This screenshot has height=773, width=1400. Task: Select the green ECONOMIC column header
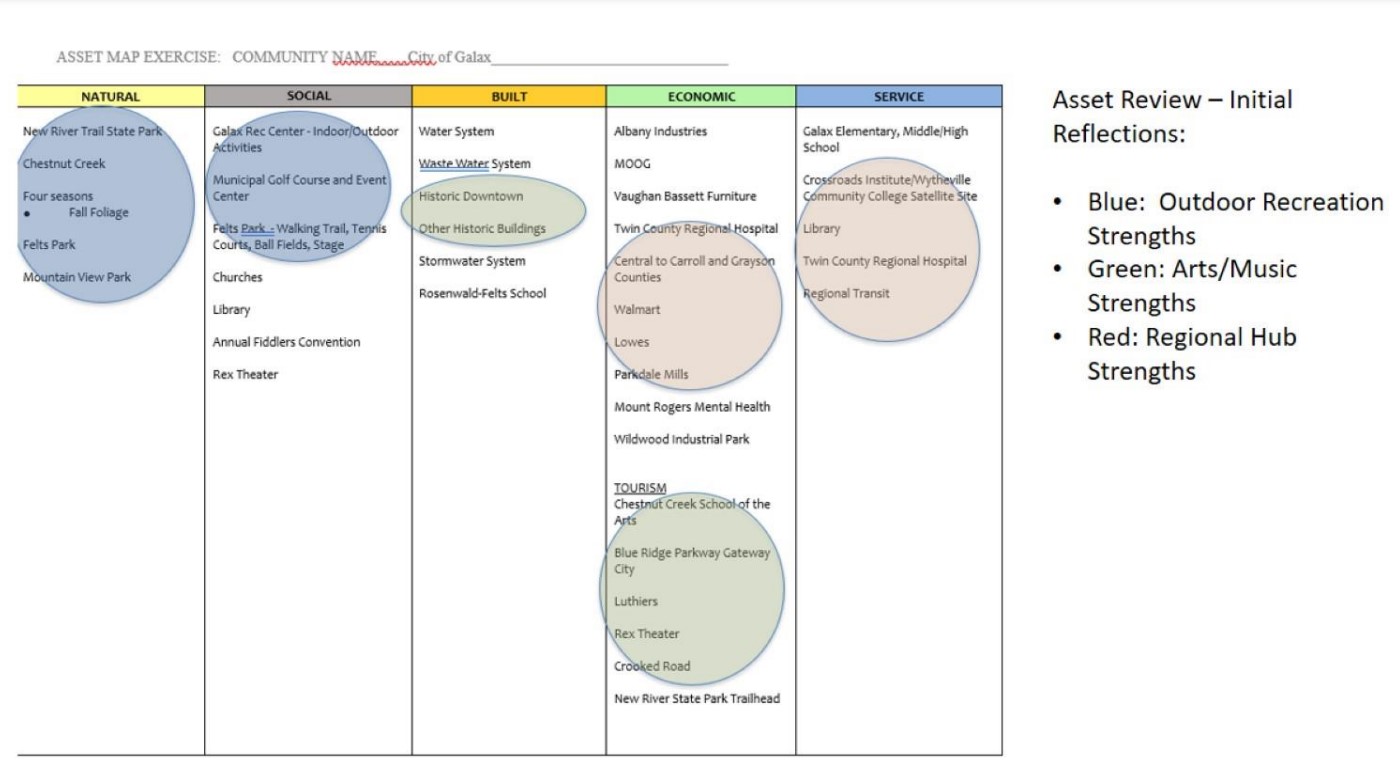pos(701,97)
